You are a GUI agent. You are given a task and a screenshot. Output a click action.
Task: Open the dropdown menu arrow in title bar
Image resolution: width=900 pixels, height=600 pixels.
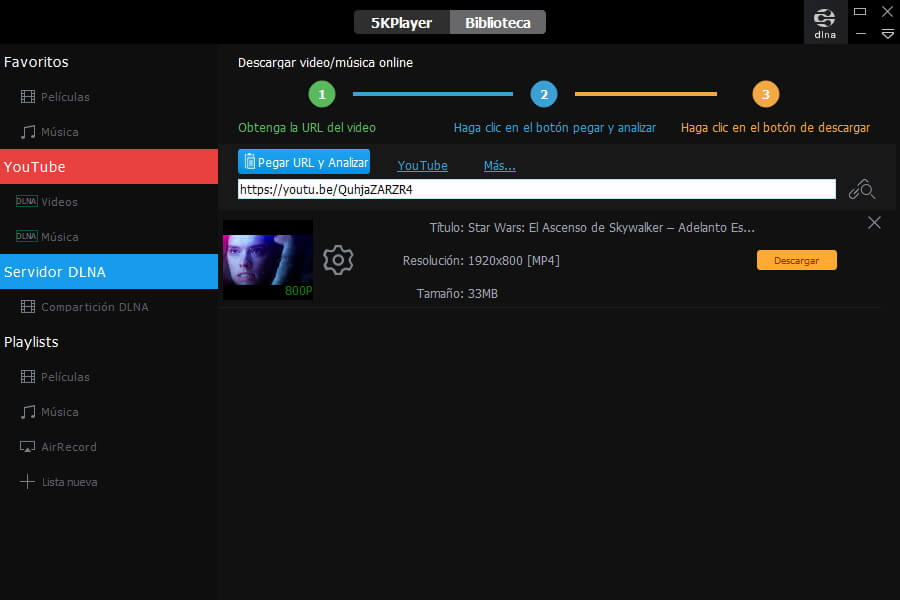[887, 34]
